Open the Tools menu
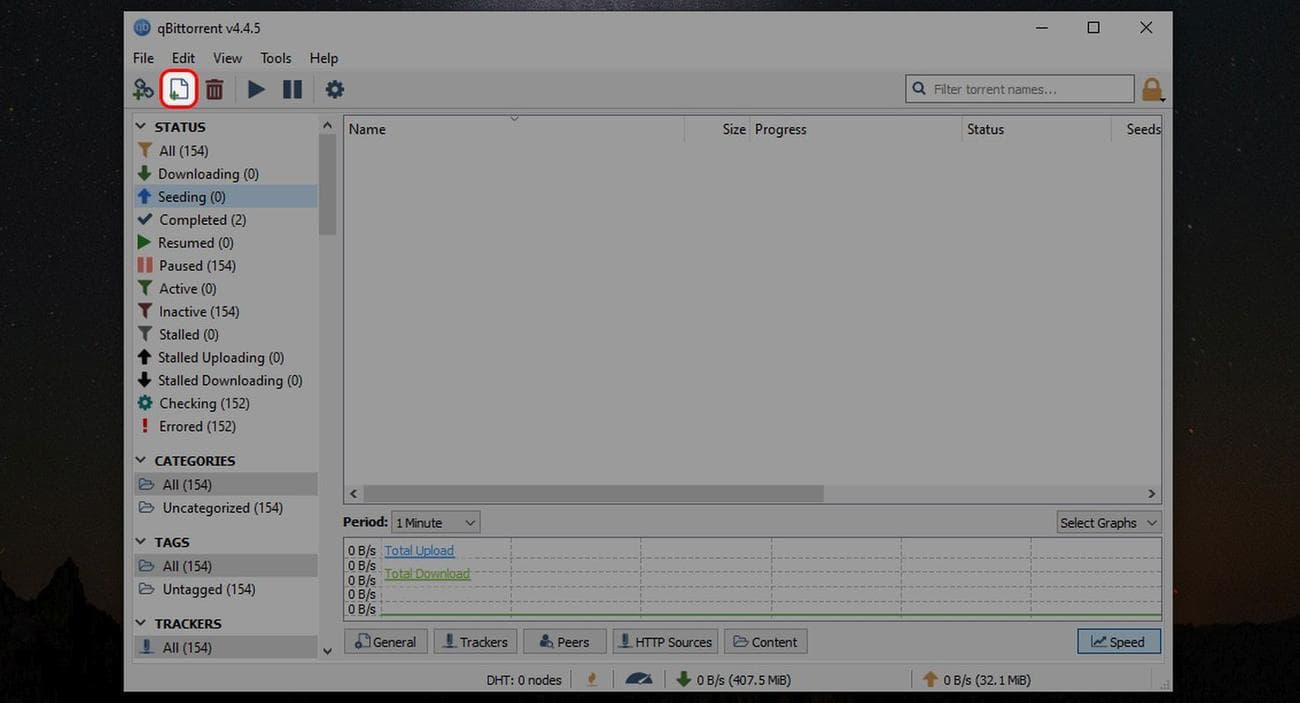The width and height of the screenshot is (1300, 703). click(275, 57)
